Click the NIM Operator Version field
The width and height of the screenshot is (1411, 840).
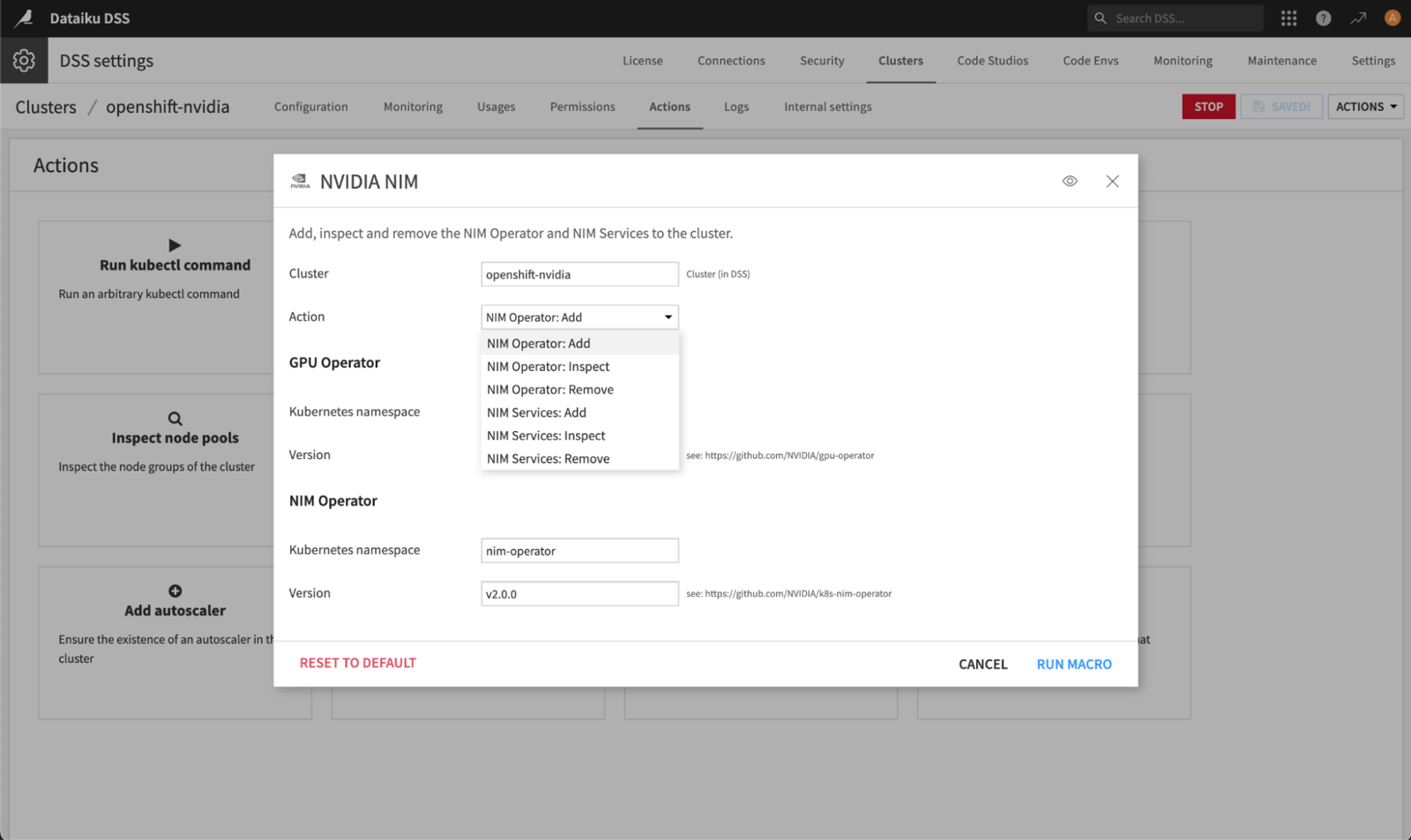click(x=579, y=594)
